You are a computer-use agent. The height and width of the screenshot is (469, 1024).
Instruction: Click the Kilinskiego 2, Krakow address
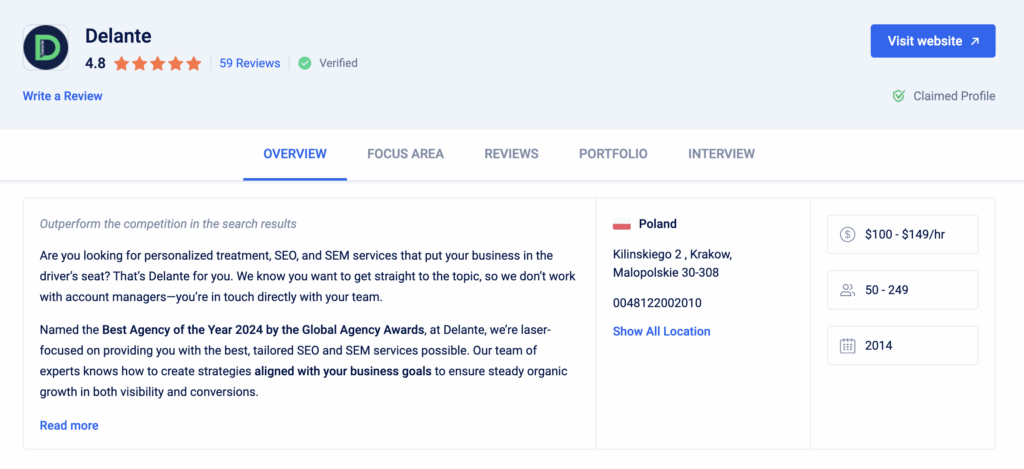pyautogui.click(x=673, y=263)
